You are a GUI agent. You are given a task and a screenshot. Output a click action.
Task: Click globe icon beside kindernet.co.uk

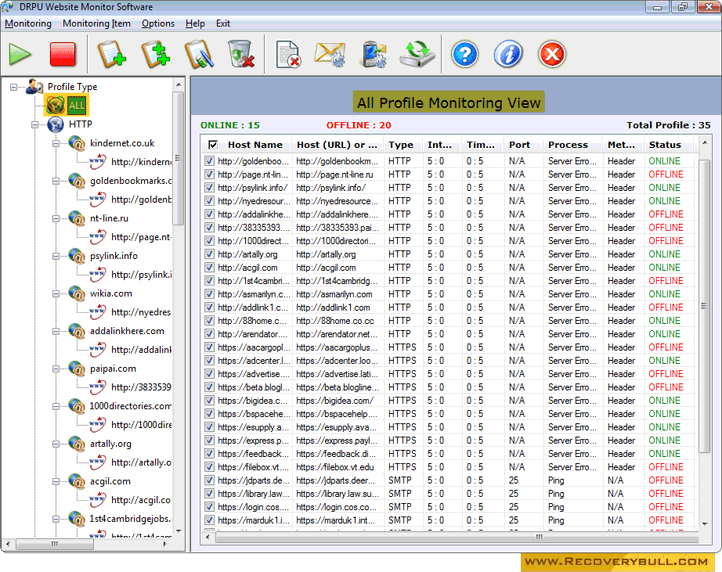77,143
